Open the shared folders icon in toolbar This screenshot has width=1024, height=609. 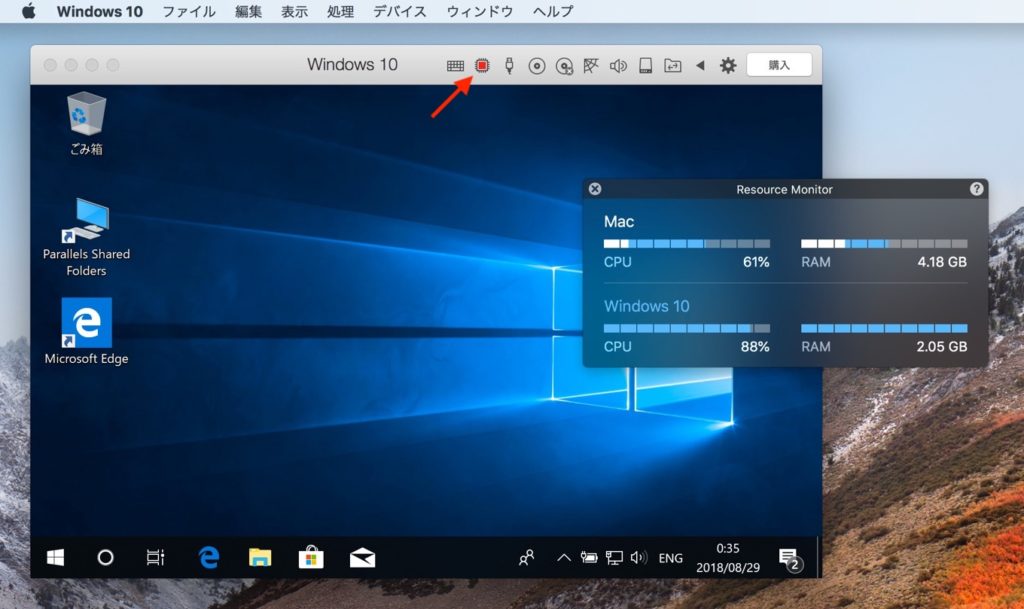point(672,64)
